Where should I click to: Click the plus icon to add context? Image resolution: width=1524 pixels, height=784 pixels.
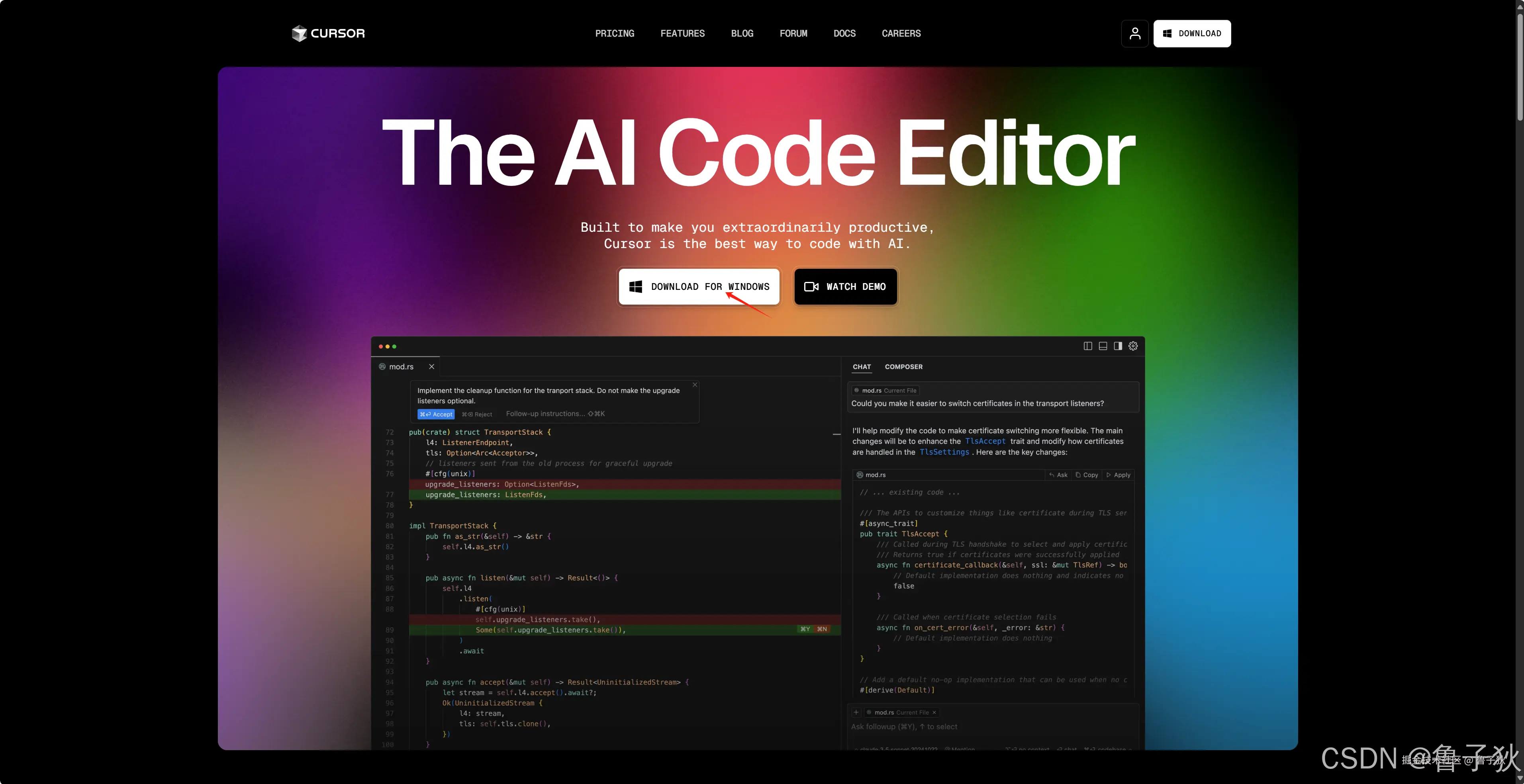click(x=856, y=712)
